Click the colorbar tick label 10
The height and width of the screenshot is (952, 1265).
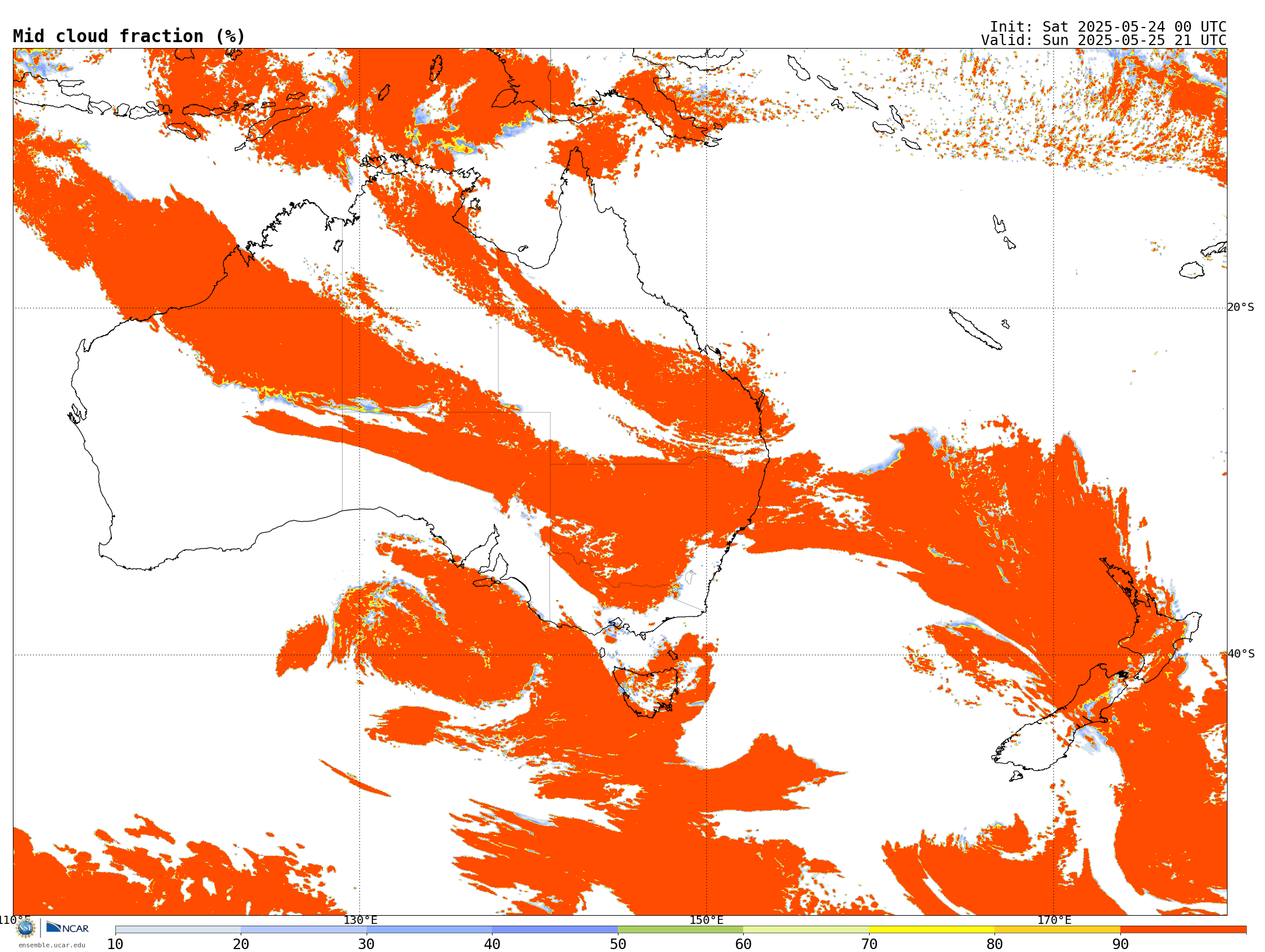(115, 944)
